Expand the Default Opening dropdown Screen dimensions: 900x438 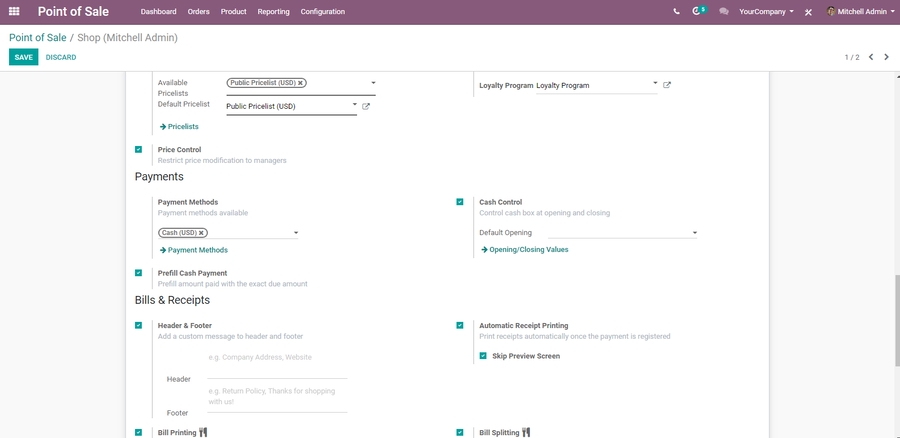click(694, 233)
